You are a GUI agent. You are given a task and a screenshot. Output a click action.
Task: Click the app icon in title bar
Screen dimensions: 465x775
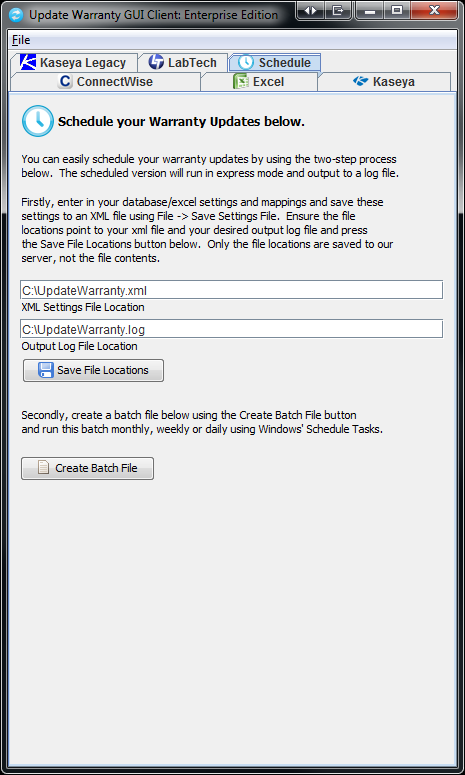pyautogui.click(x=16, y=15)
